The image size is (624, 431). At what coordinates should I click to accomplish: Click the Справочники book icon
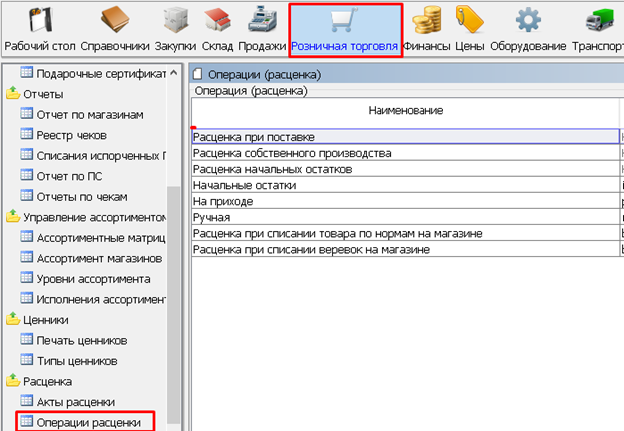[116, 21]
